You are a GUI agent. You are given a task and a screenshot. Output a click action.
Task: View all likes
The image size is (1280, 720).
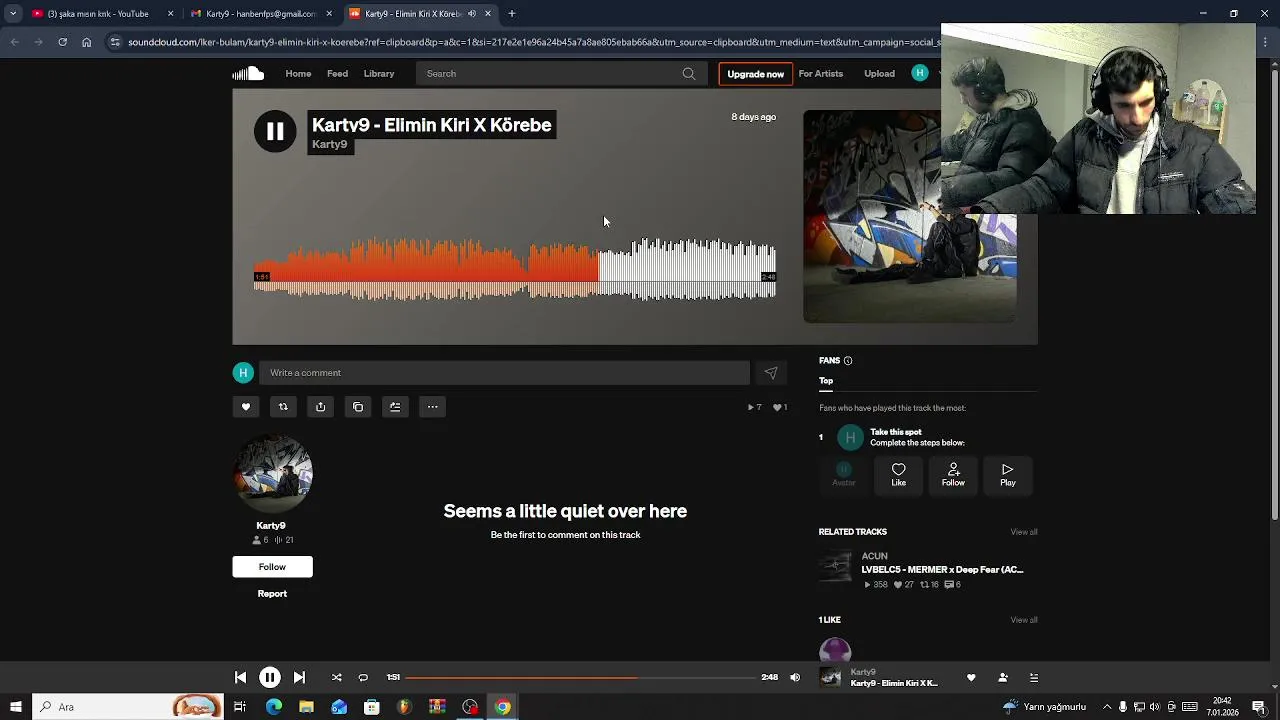(x=1024, y=620)
